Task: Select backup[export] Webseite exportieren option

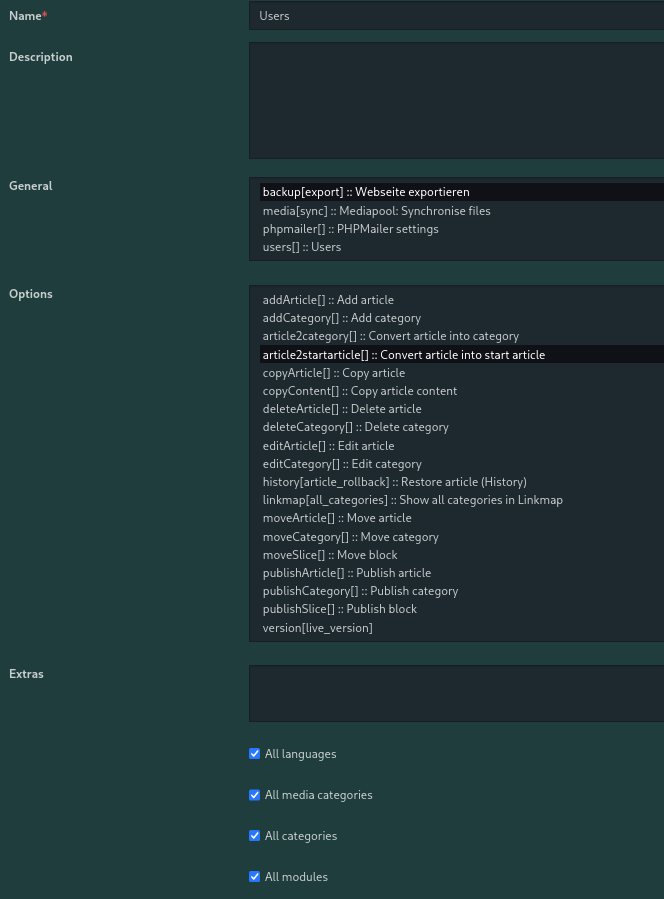Action: coord(366,192)
